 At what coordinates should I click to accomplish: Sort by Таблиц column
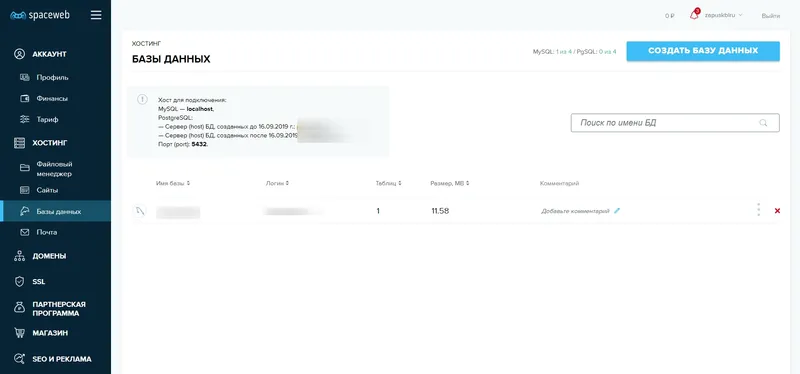388,183
